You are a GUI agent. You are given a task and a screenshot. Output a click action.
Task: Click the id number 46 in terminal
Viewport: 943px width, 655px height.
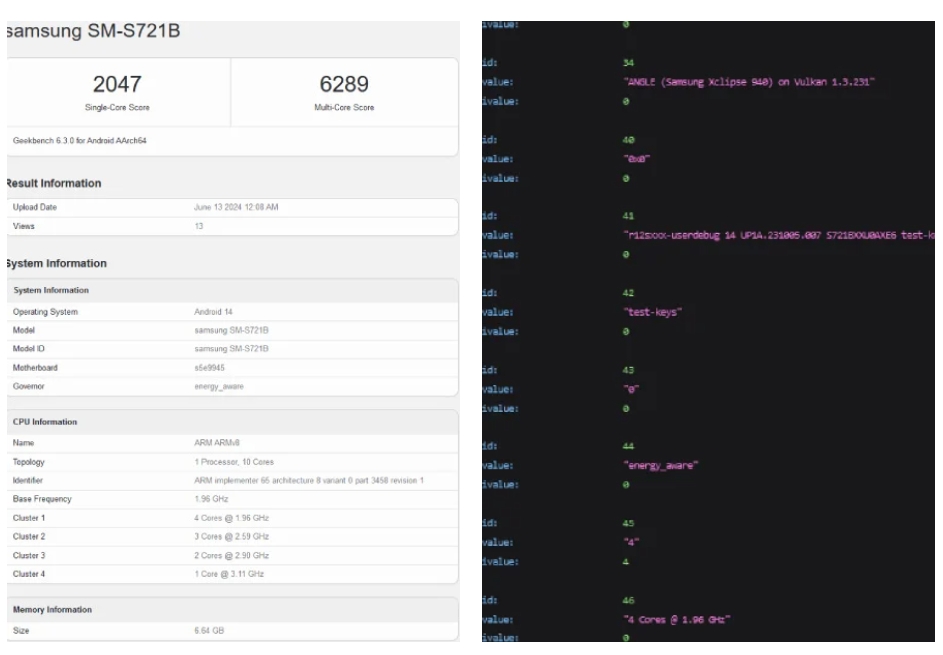point(628,601)
